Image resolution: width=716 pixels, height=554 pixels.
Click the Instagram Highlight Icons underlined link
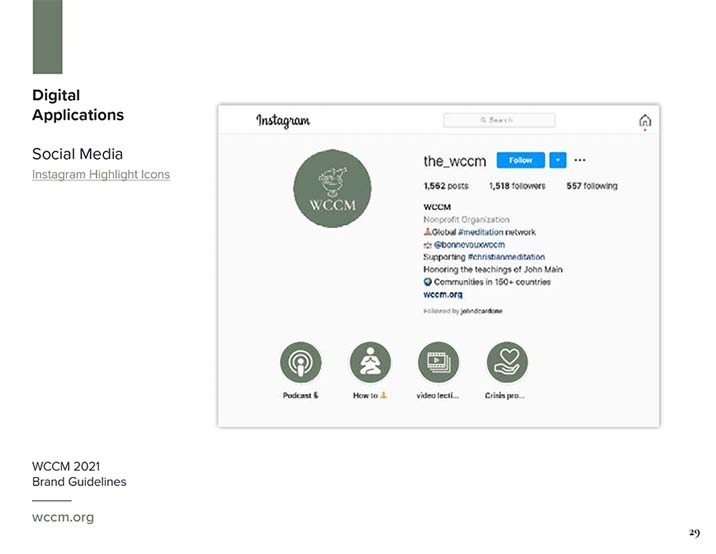[101, 174]
